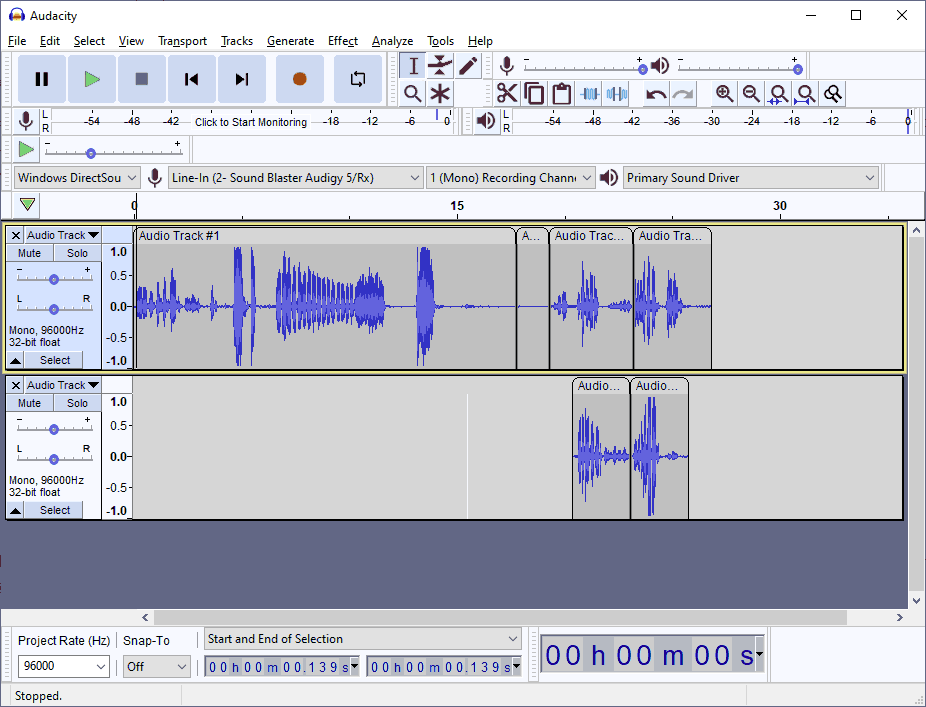Skip to End of the project

point(242,79)
